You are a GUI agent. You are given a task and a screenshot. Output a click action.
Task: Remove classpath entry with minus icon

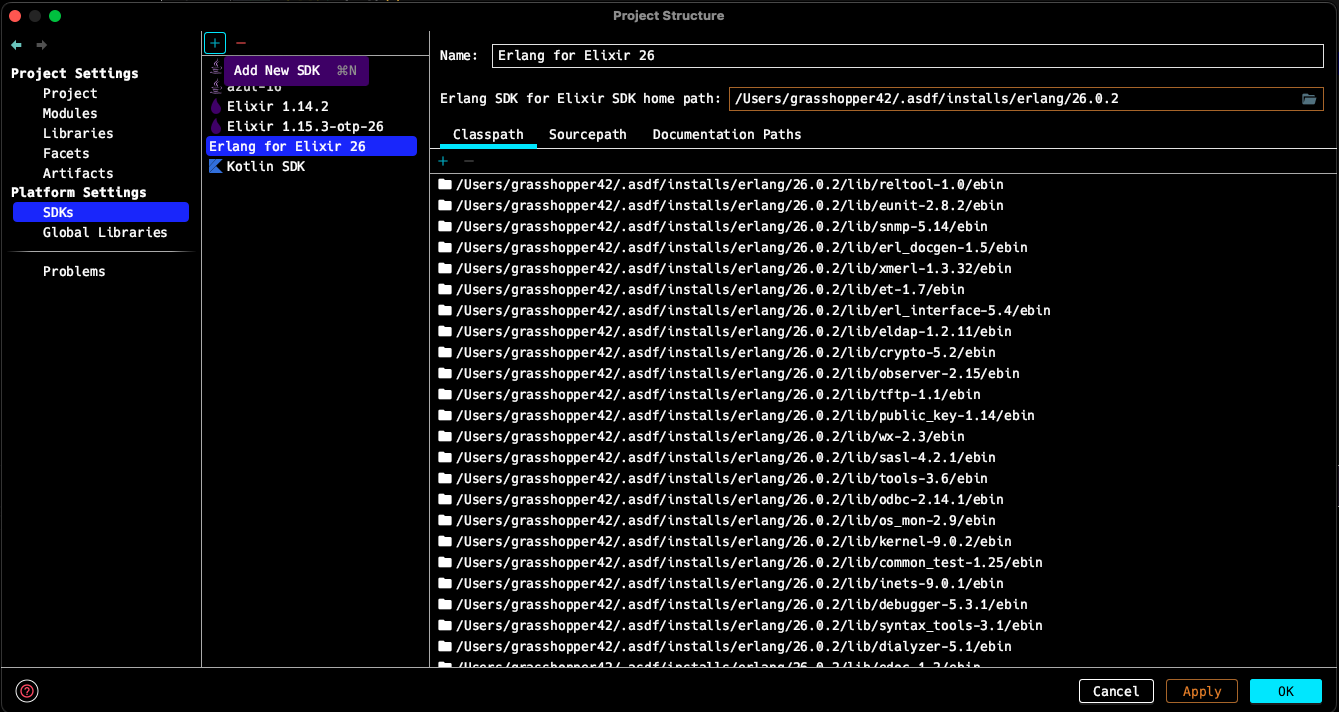click(468, 161)
